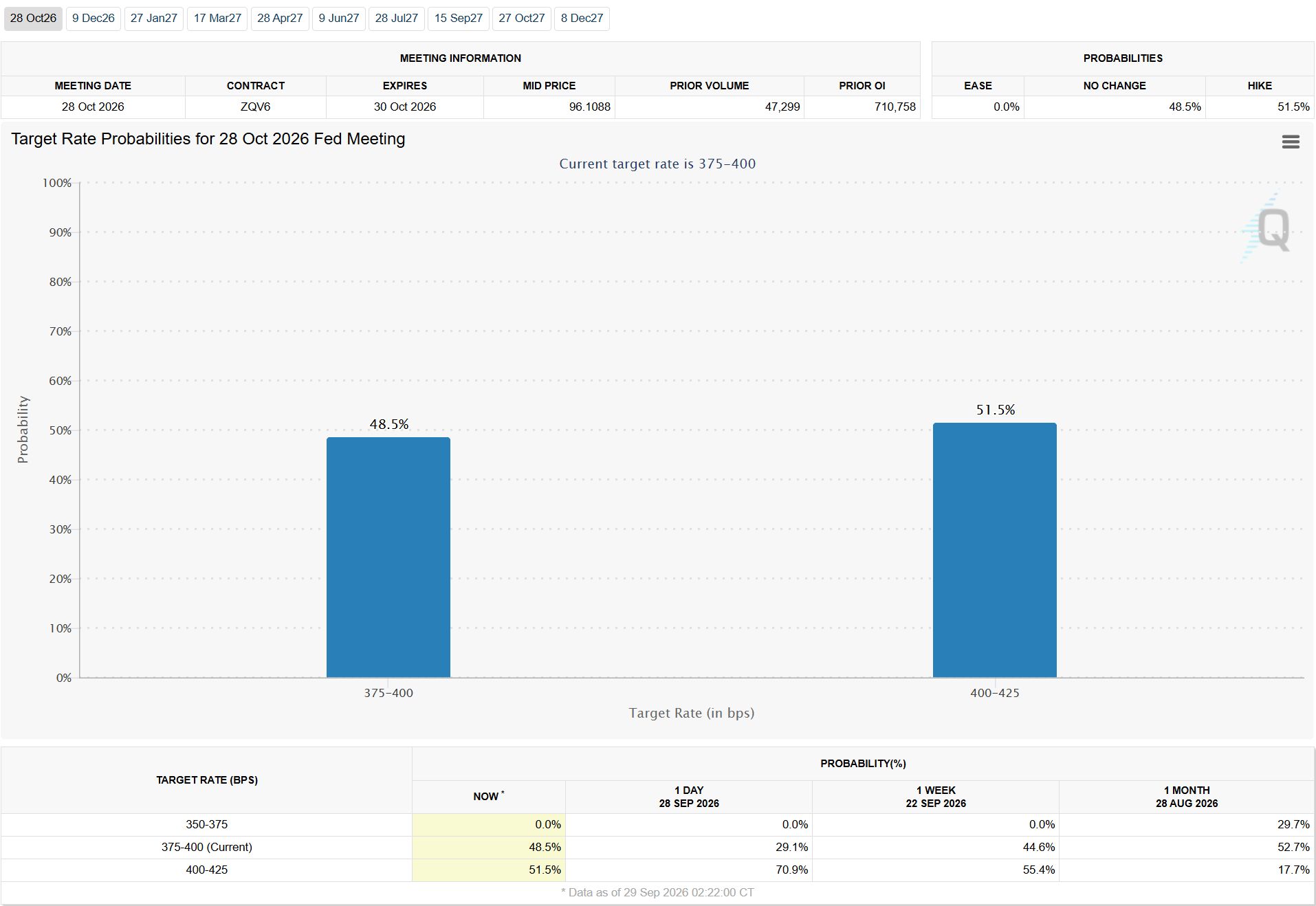Switch to the 9 Dec26 meeting tab
The width and height of the screenshot is (1316, 906).
[94, 19]
